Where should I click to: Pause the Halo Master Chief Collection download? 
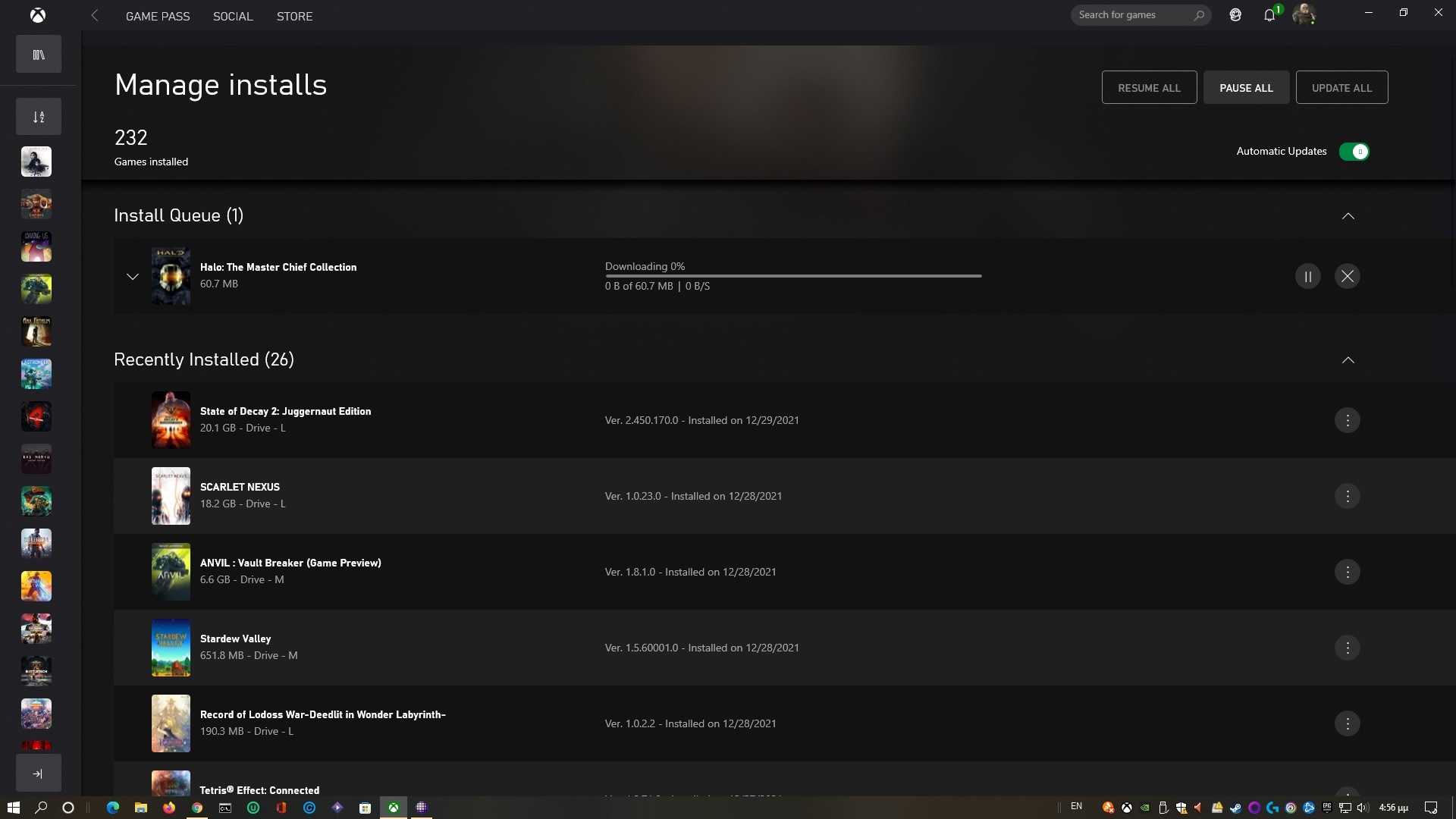pyautogui.click(x=1308, y=276)
